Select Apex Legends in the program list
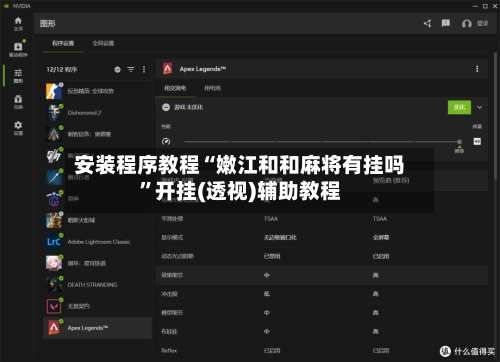This screenshot has width=500, height=362. coord(97,328)
